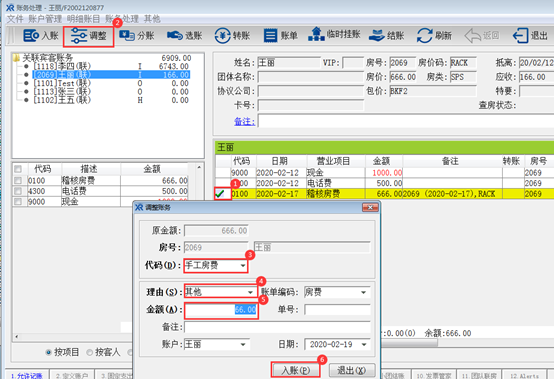Viewport: 554px width, 379px height.
Task: Switch to the 11.团队联房 tab
Action: pos(479,375)
